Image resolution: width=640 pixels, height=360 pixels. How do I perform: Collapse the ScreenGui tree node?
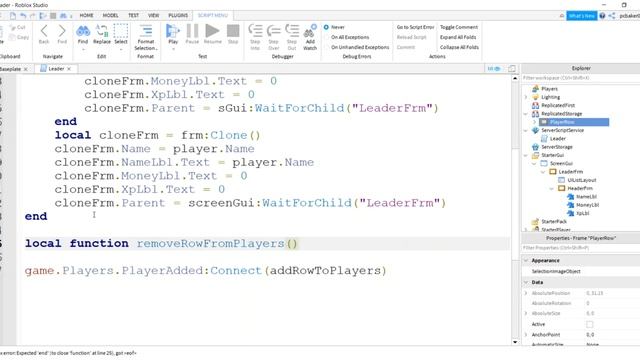coord(534,163)
